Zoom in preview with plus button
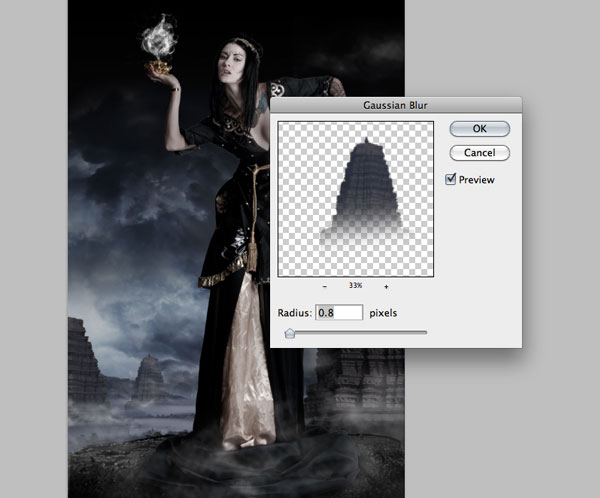The height and width of the screenshot is (498, 600). click(386, 286)
